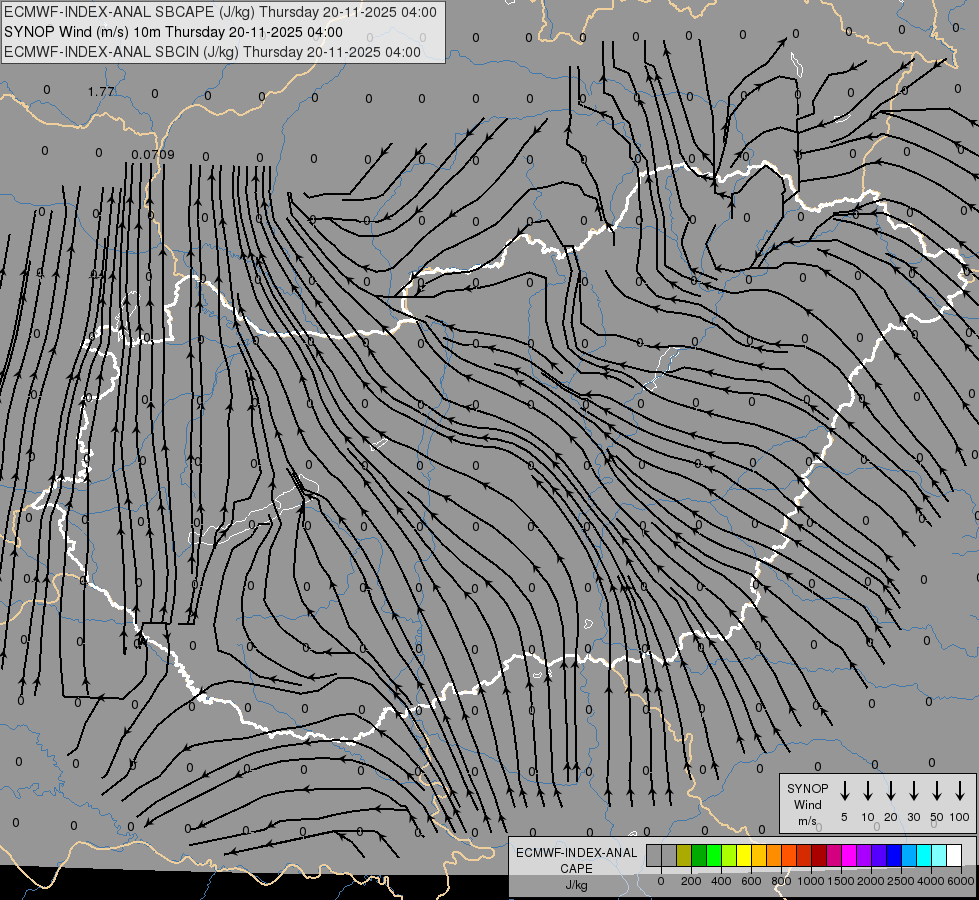979x900 pixels.
Task: Click the 1.77 CAPE value on map
Action: pyautogui.click(x=101, y=92)
